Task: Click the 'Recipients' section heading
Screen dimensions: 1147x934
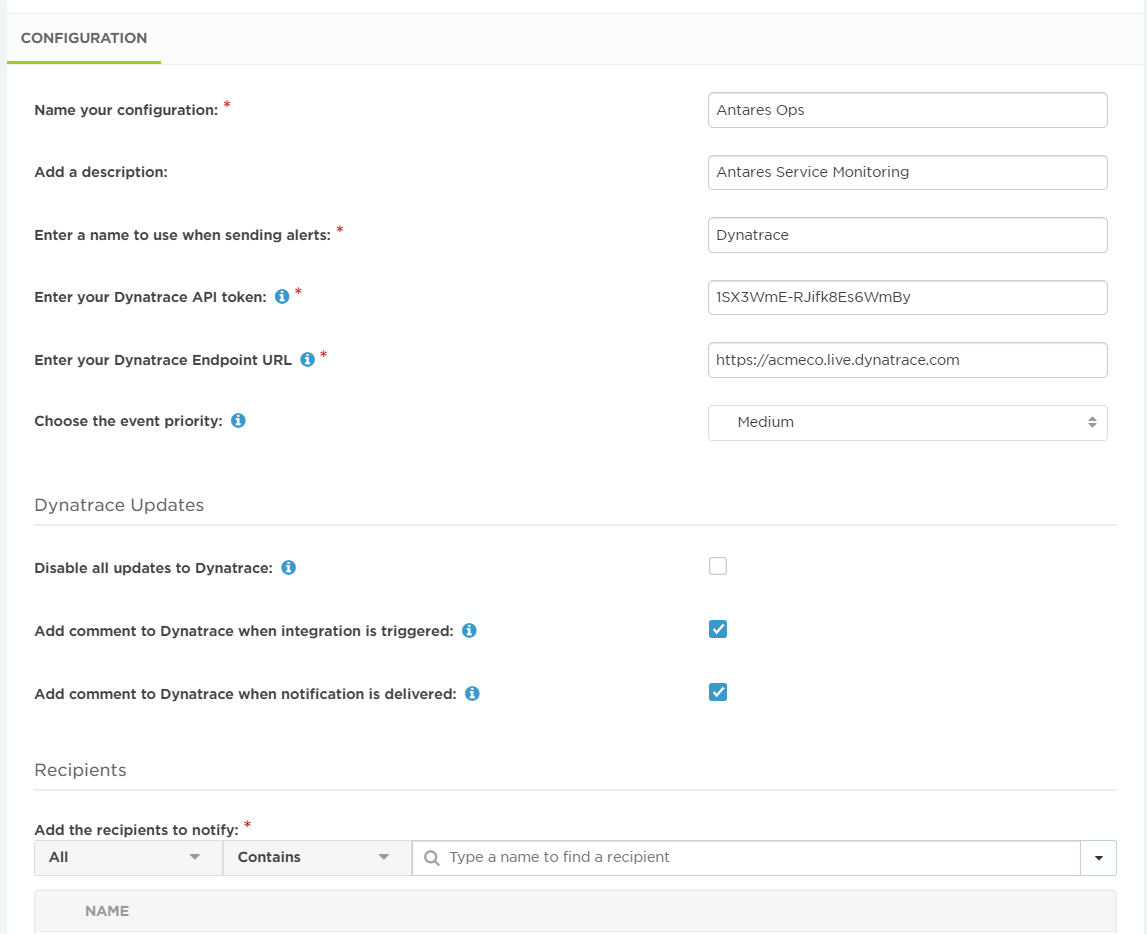Action: (80, 770)
